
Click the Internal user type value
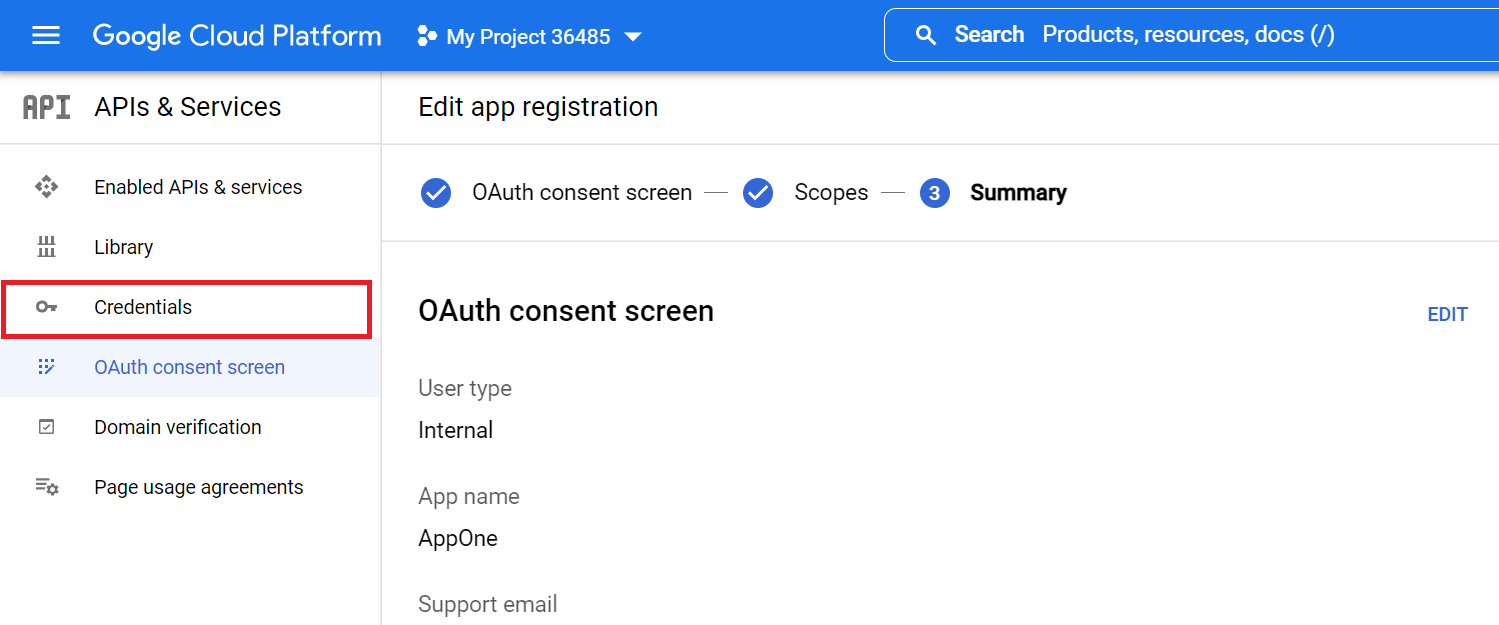click(456, 430)
